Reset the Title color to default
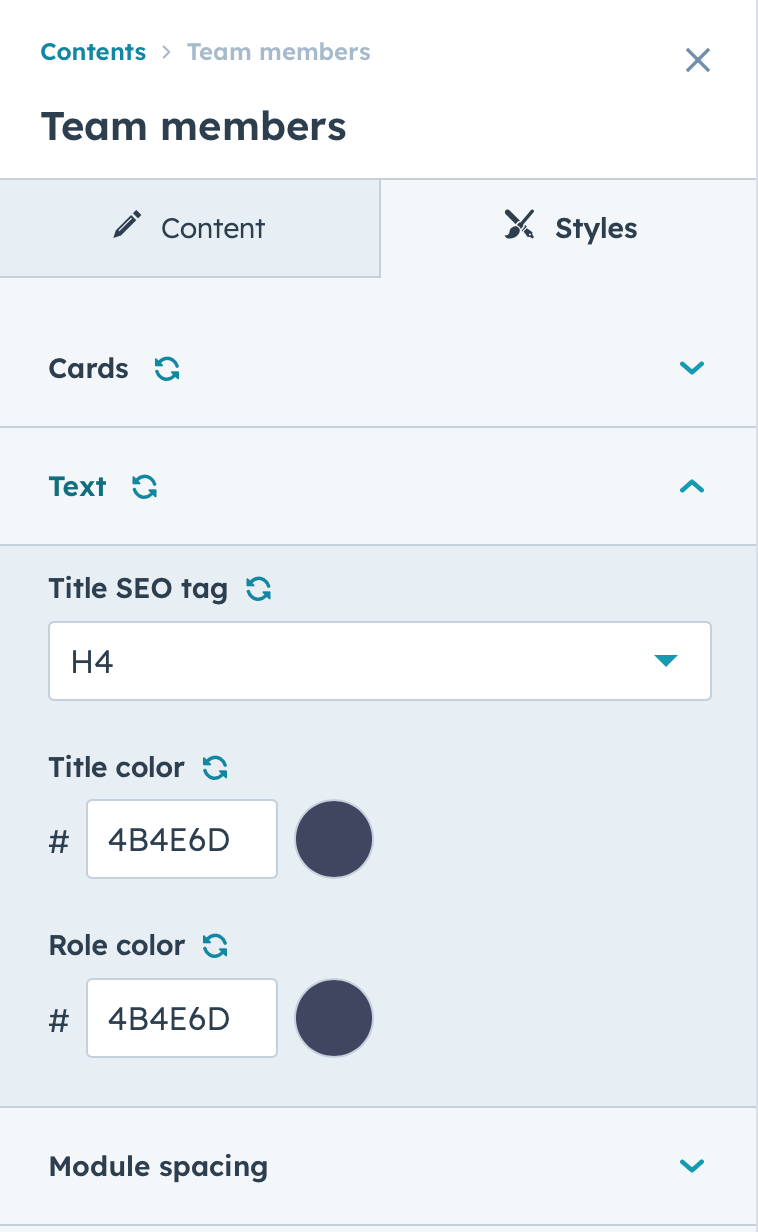 click(x=215, y=768)
